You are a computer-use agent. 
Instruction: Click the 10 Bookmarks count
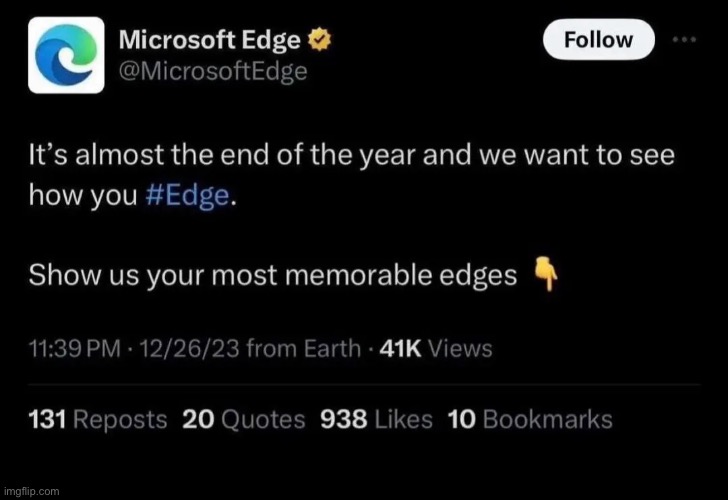coord(529,420)
